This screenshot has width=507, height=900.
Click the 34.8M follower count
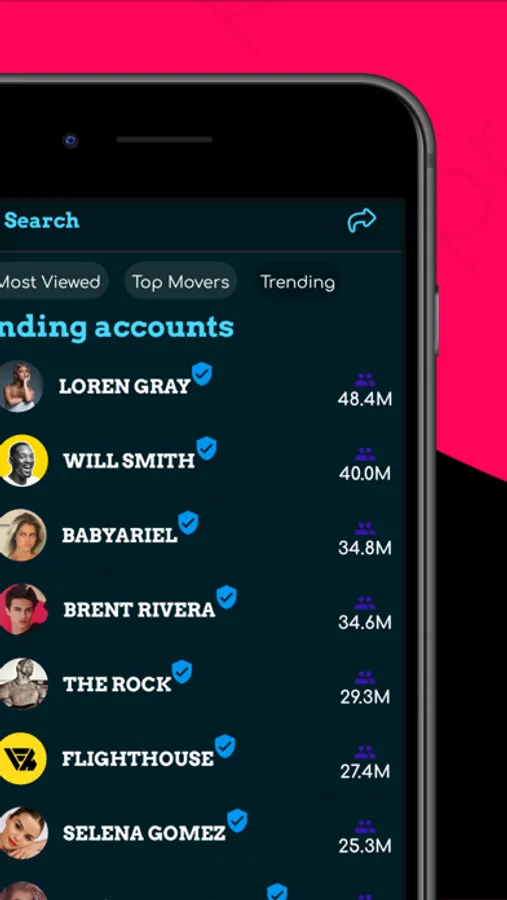pyautogui.click(x=365, y=548)
